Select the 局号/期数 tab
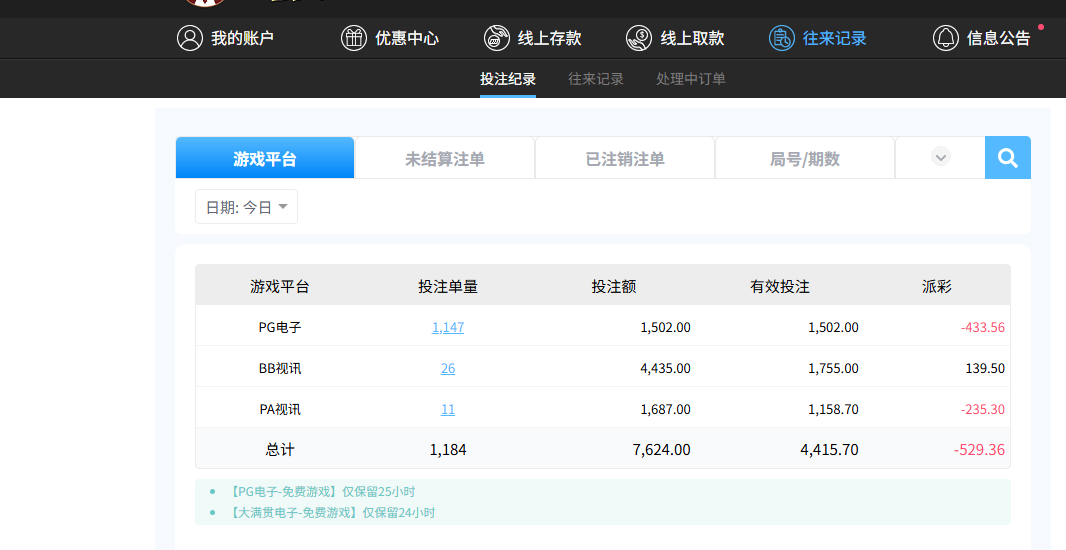 tap(804, 158)
